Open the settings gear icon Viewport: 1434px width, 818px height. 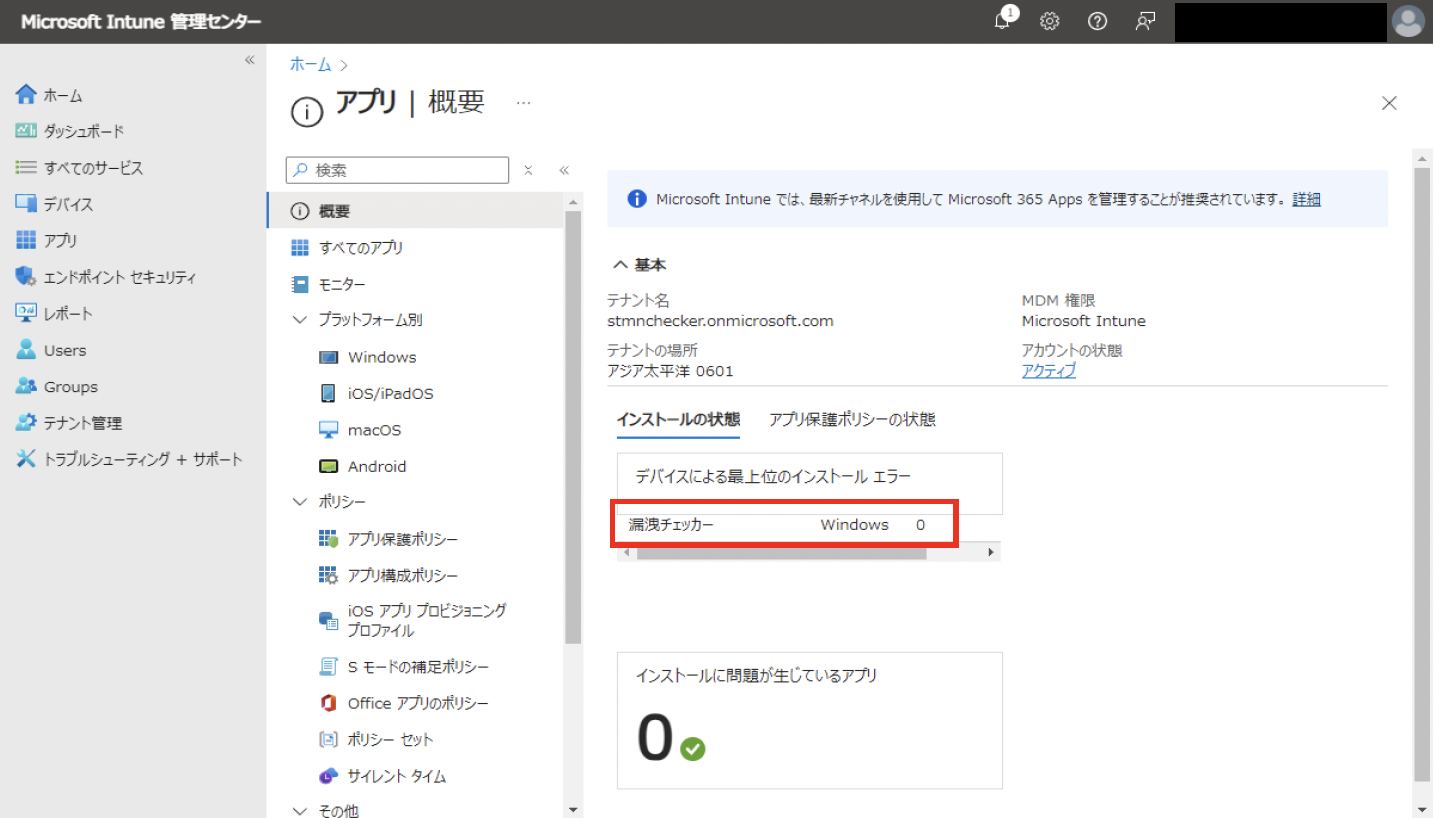click(x=1049, y=21)
